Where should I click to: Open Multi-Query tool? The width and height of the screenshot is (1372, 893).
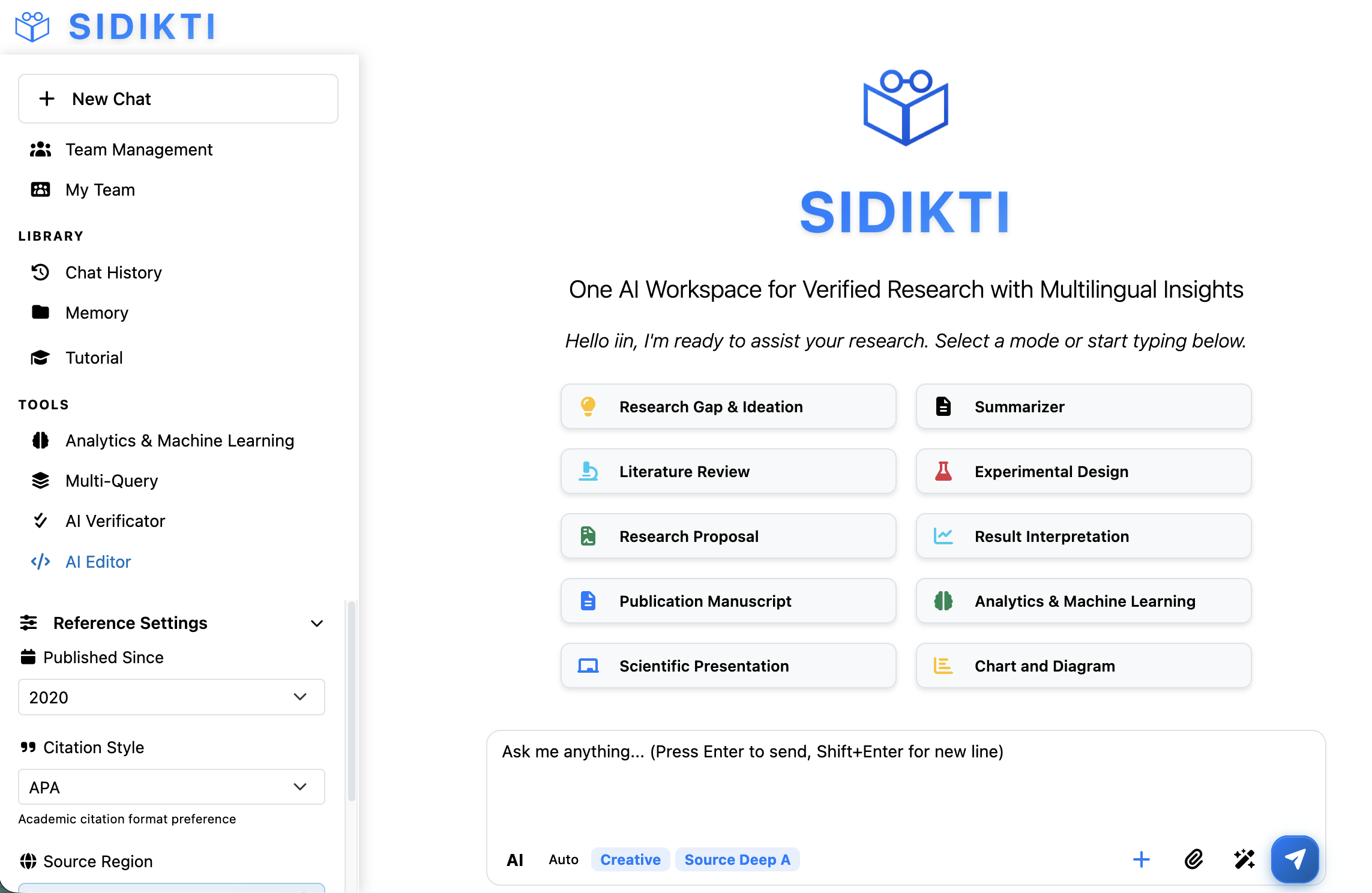[112, 481]
